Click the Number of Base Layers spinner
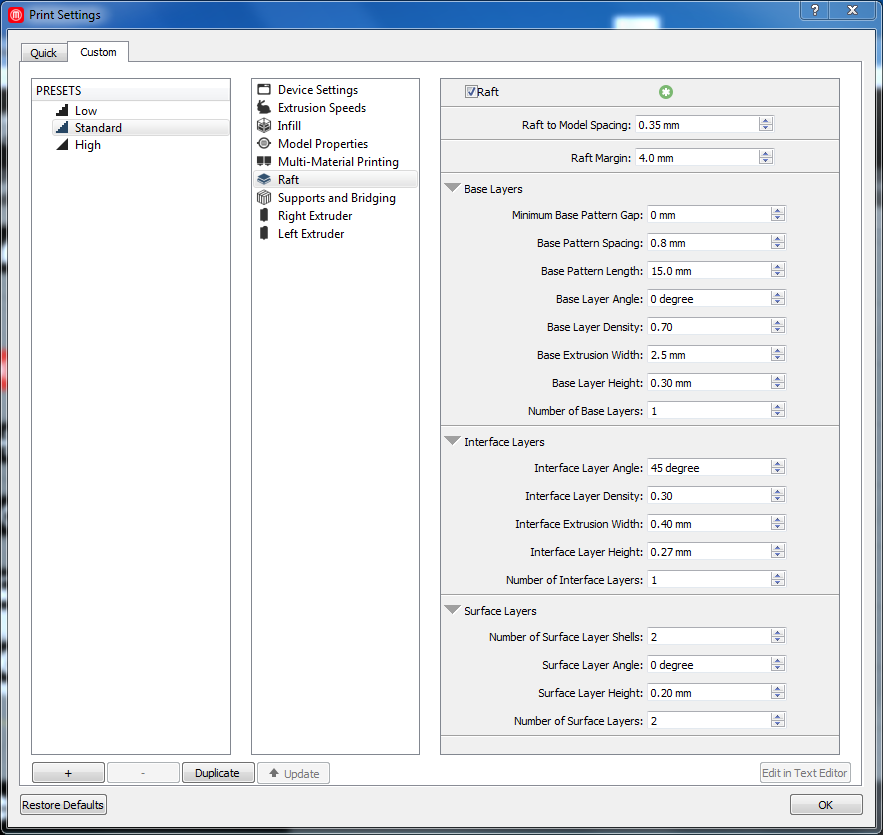The height and width of the screenshot is (835, 883). click(778, 410)
